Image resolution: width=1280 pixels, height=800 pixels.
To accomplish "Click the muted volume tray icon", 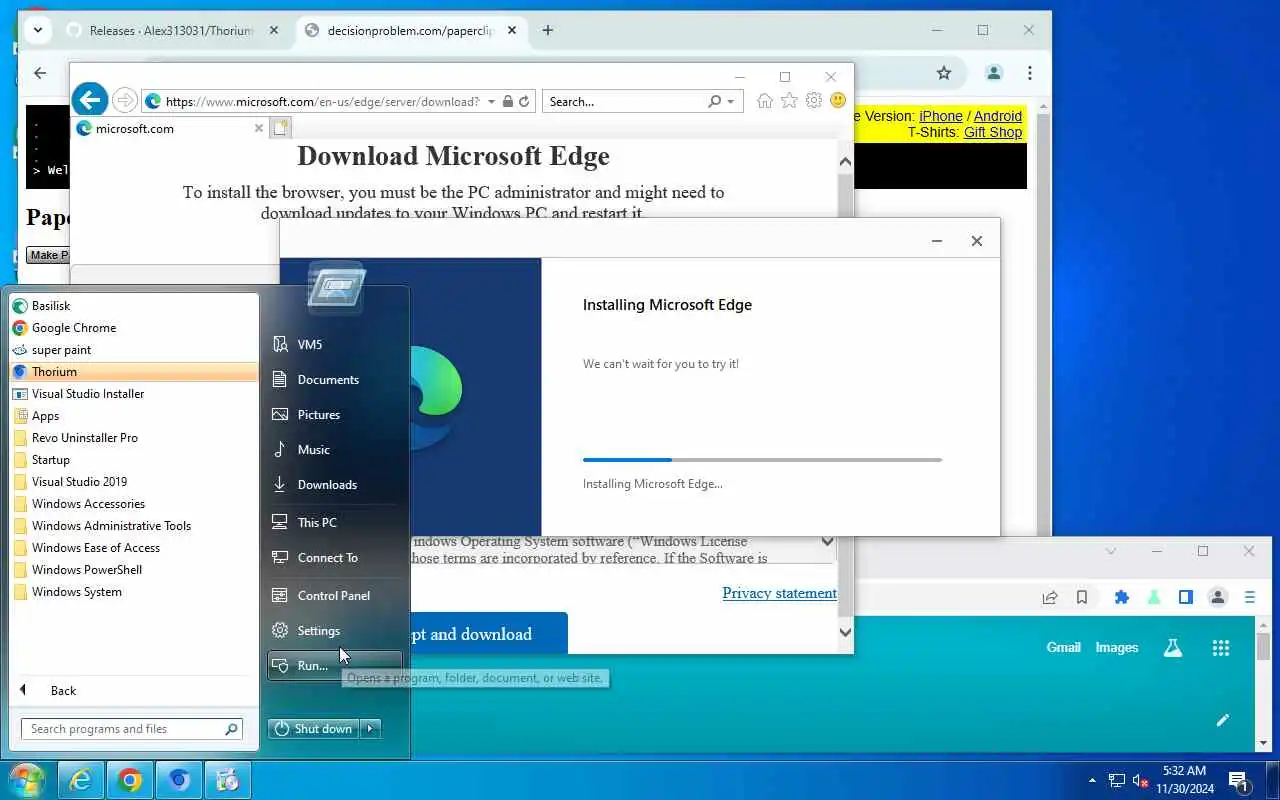I will tap(1141, 780).
